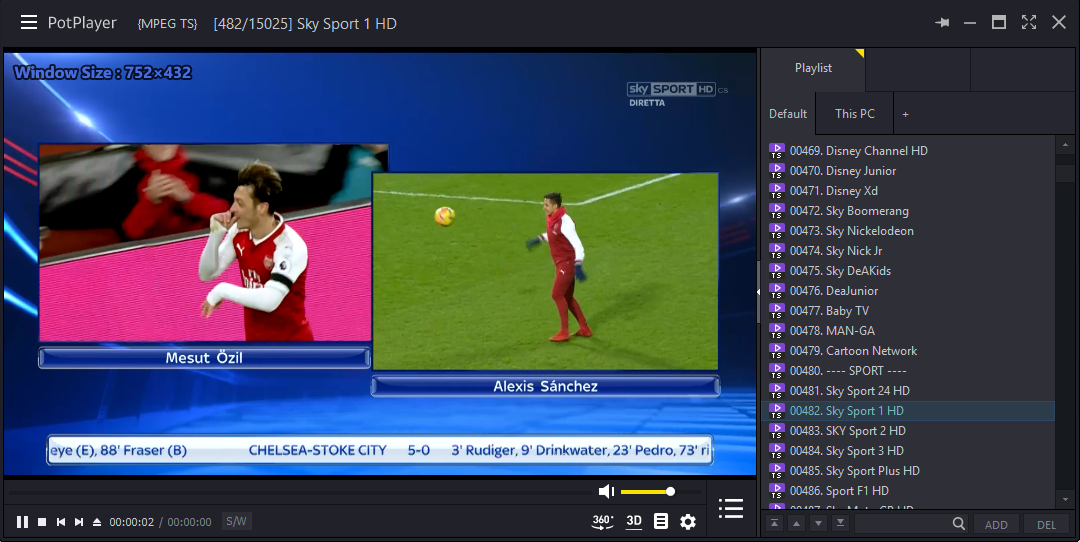Click the magnifier search icon

tap(958, 524)
